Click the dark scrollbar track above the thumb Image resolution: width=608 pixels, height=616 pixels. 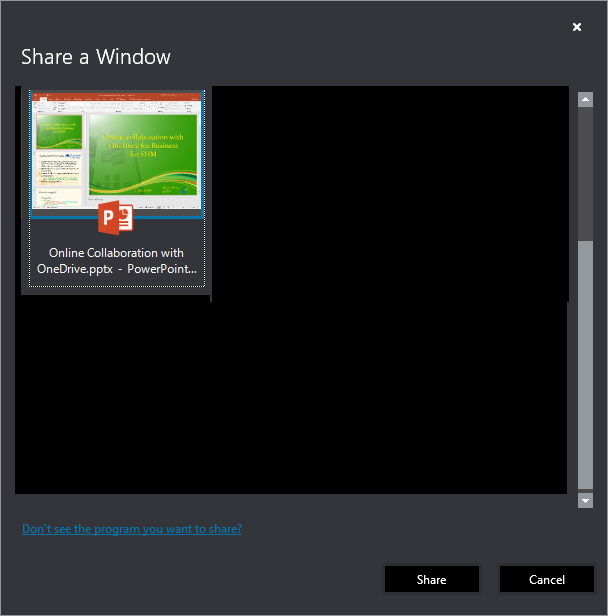(585, 170)
